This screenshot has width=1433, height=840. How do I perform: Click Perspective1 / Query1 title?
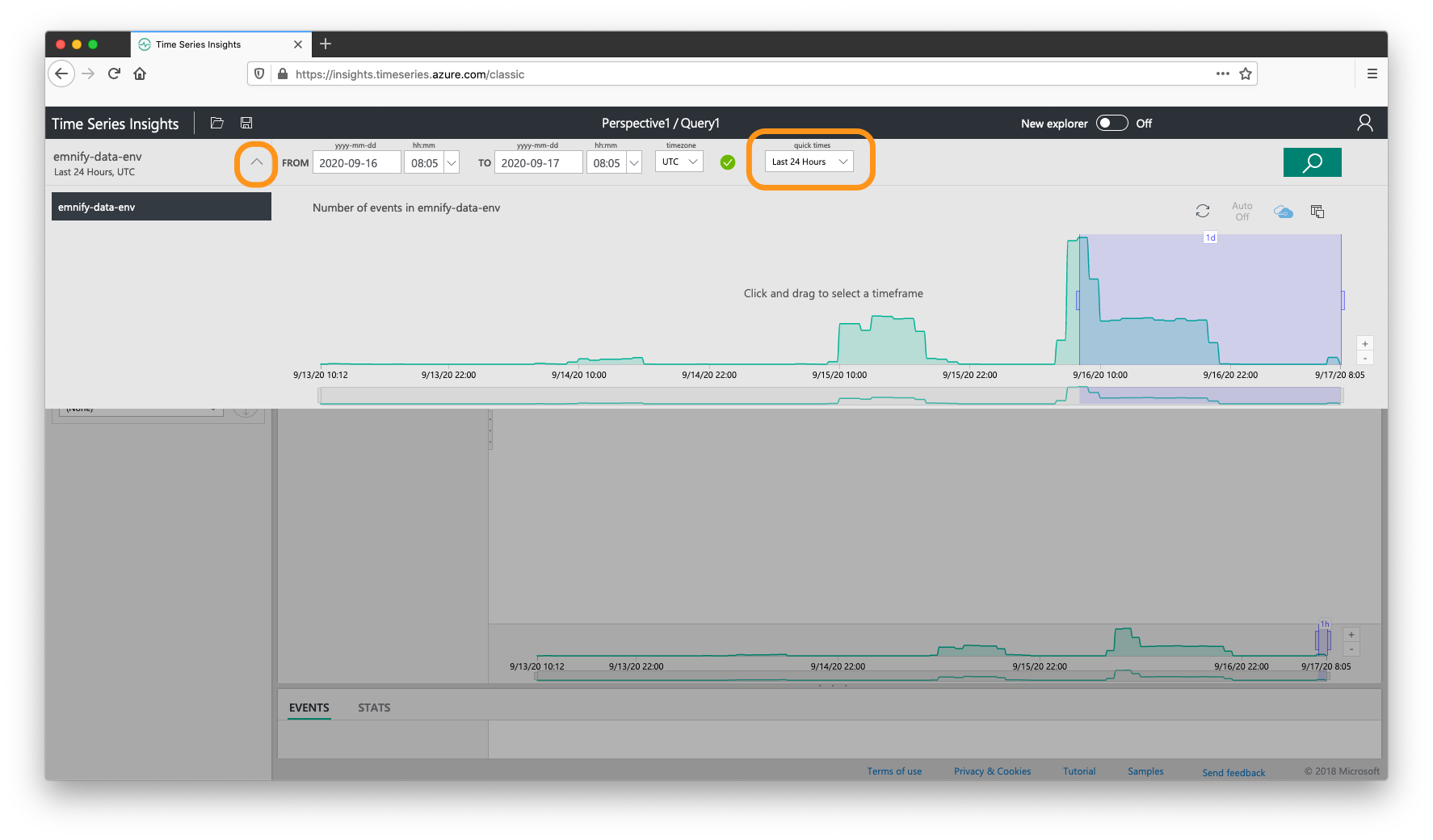tap(660, 123)
